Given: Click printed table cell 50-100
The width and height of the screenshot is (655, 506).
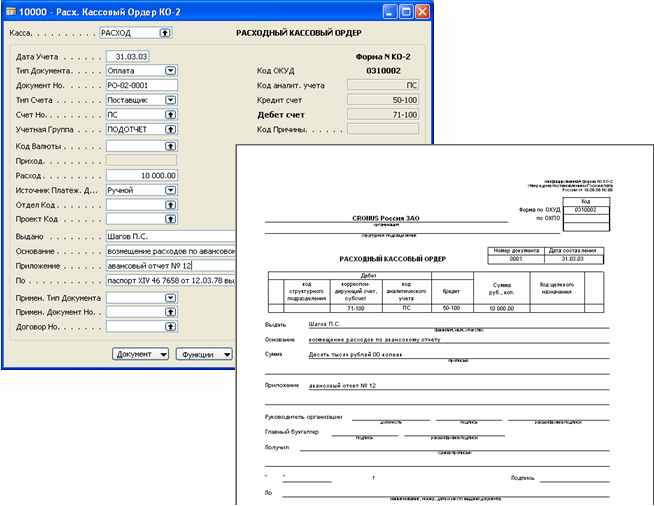Looking at the screenshot, I should tap(452, 308).
